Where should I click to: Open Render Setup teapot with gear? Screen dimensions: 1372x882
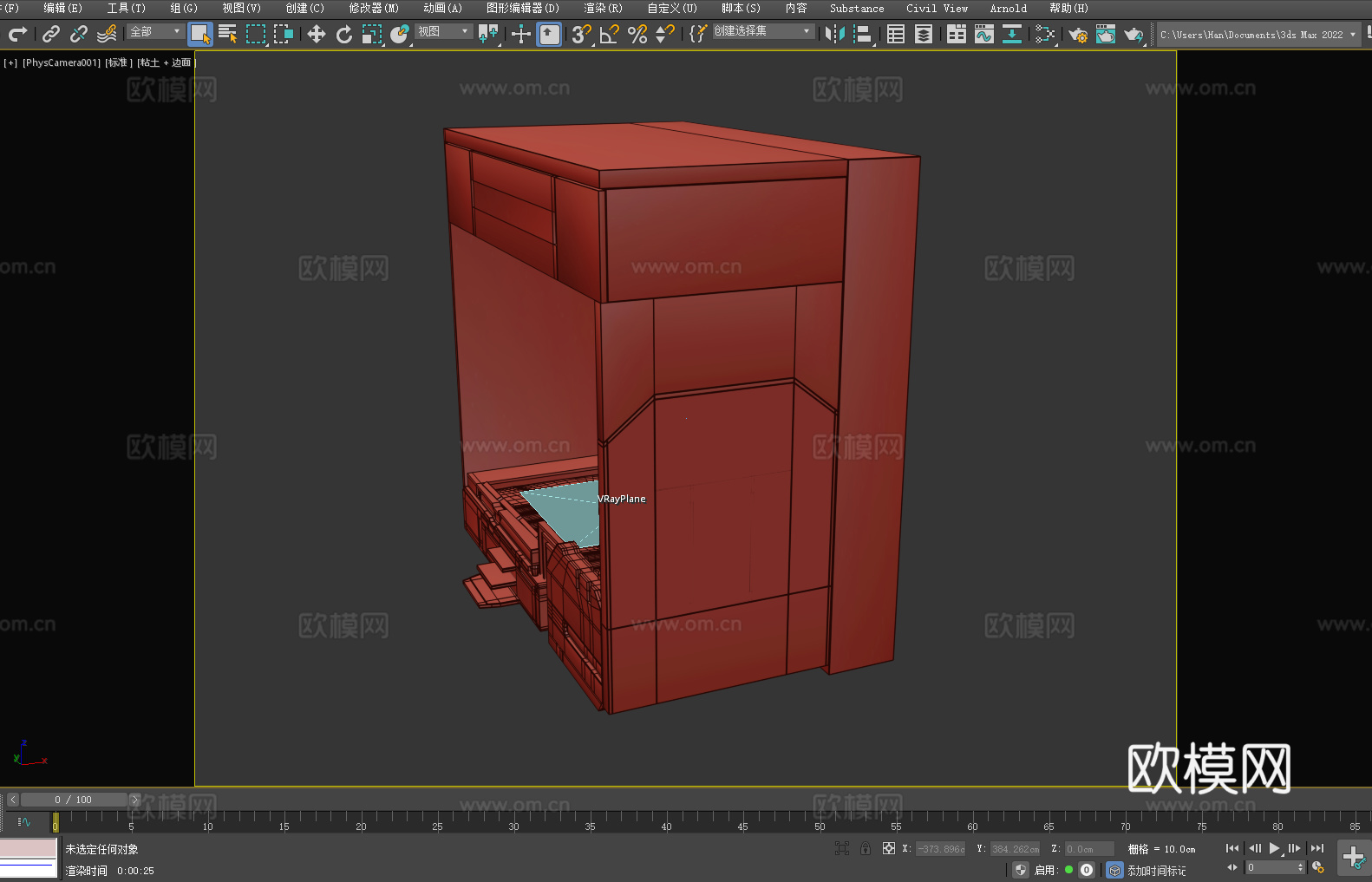[1078, 34]
